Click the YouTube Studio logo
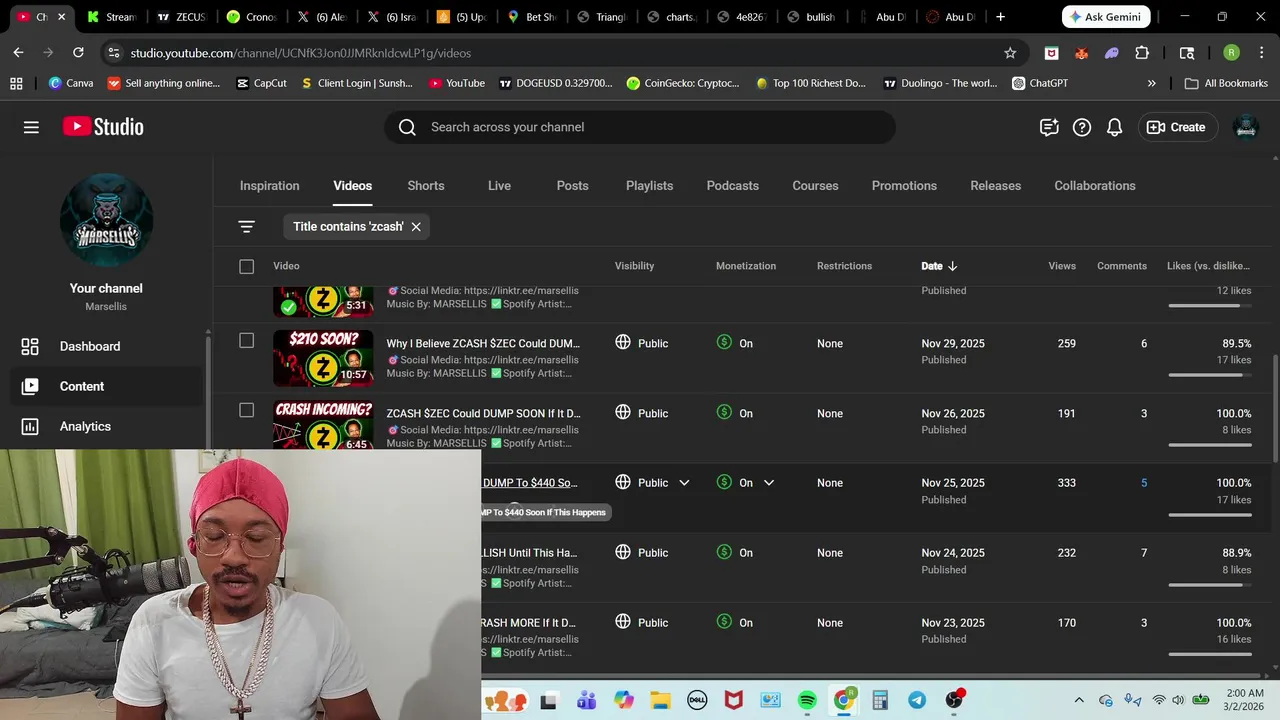The image size is (1280, 720). pyautogui.click(x=103, y=127)
